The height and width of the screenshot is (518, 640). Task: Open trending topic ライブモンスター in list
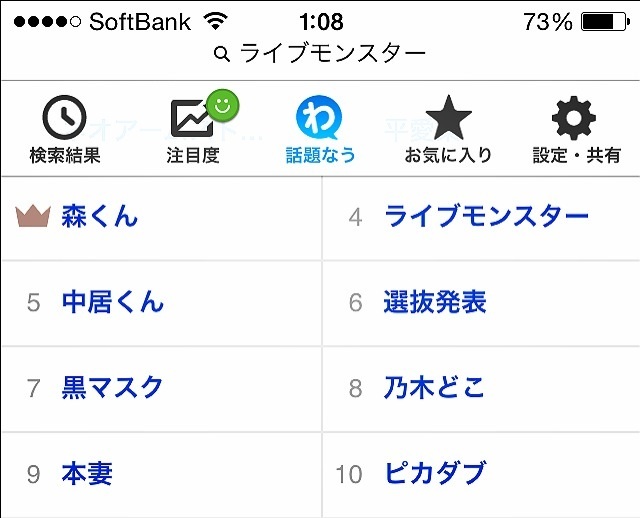pos(486,216)
